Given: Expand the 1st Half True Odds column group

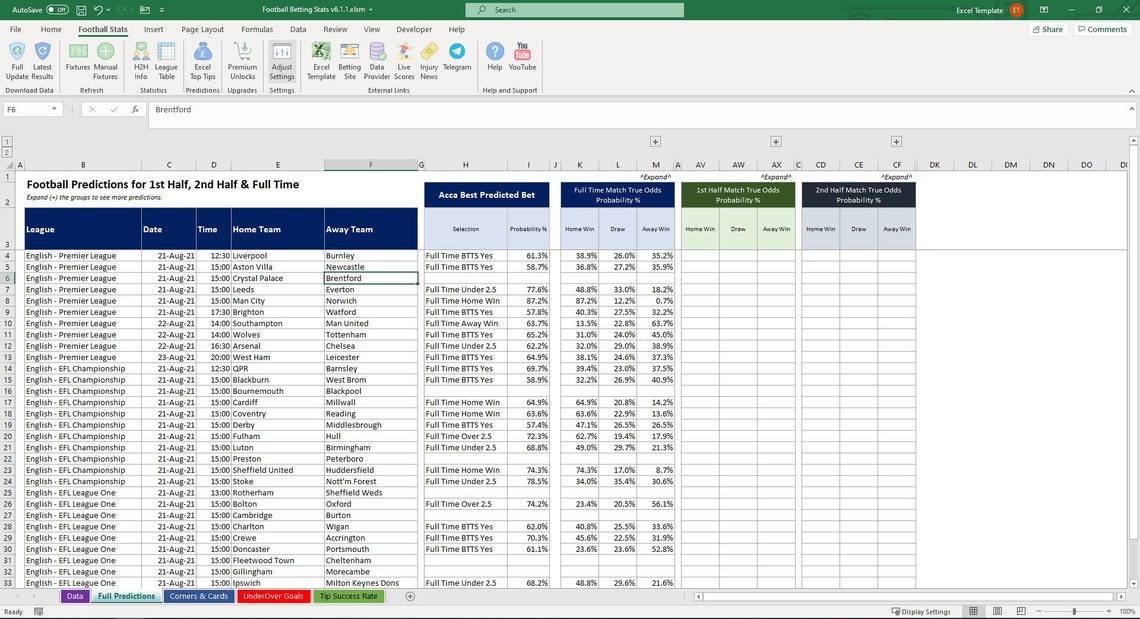Looking at the screenshot, I should (x=776, y=141).
